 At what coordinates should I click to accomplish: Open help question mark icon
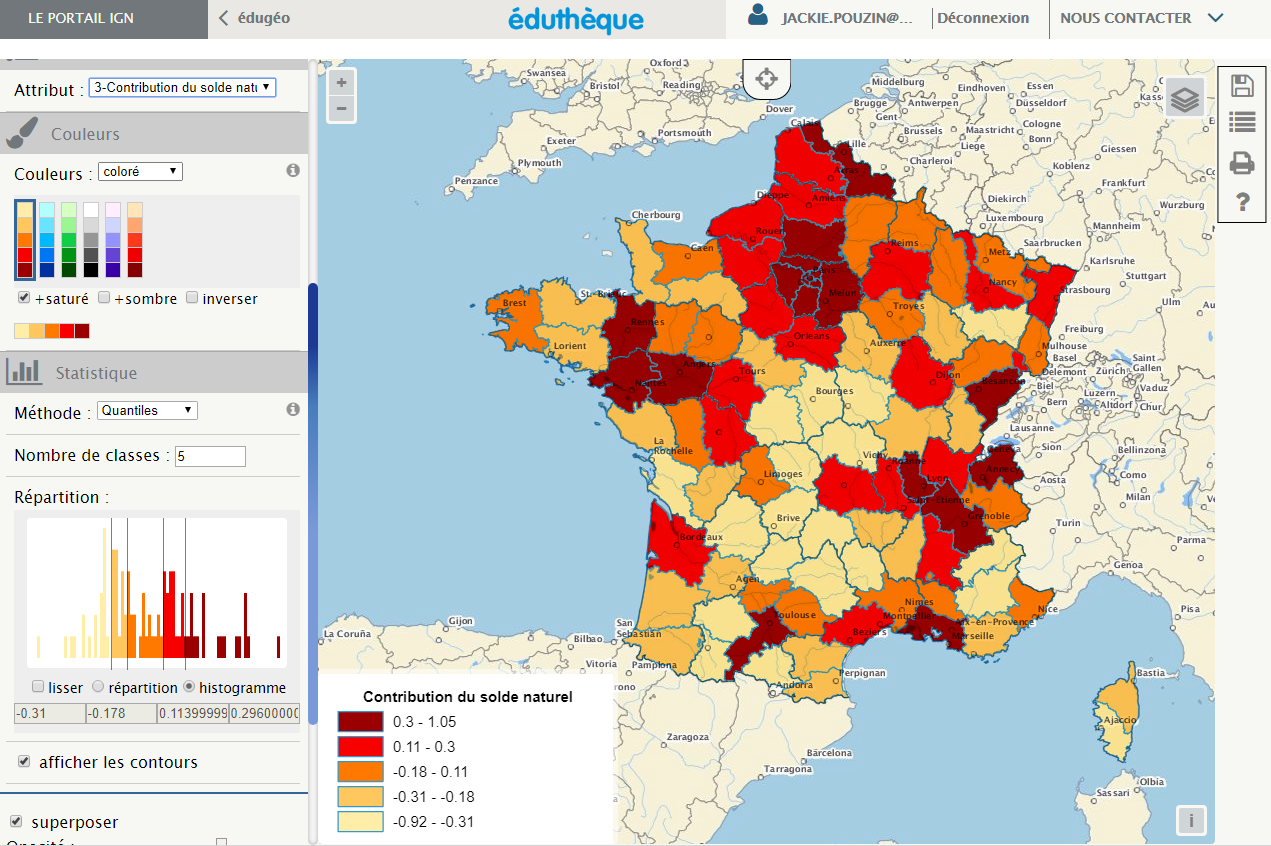[x=1243, y=203]
